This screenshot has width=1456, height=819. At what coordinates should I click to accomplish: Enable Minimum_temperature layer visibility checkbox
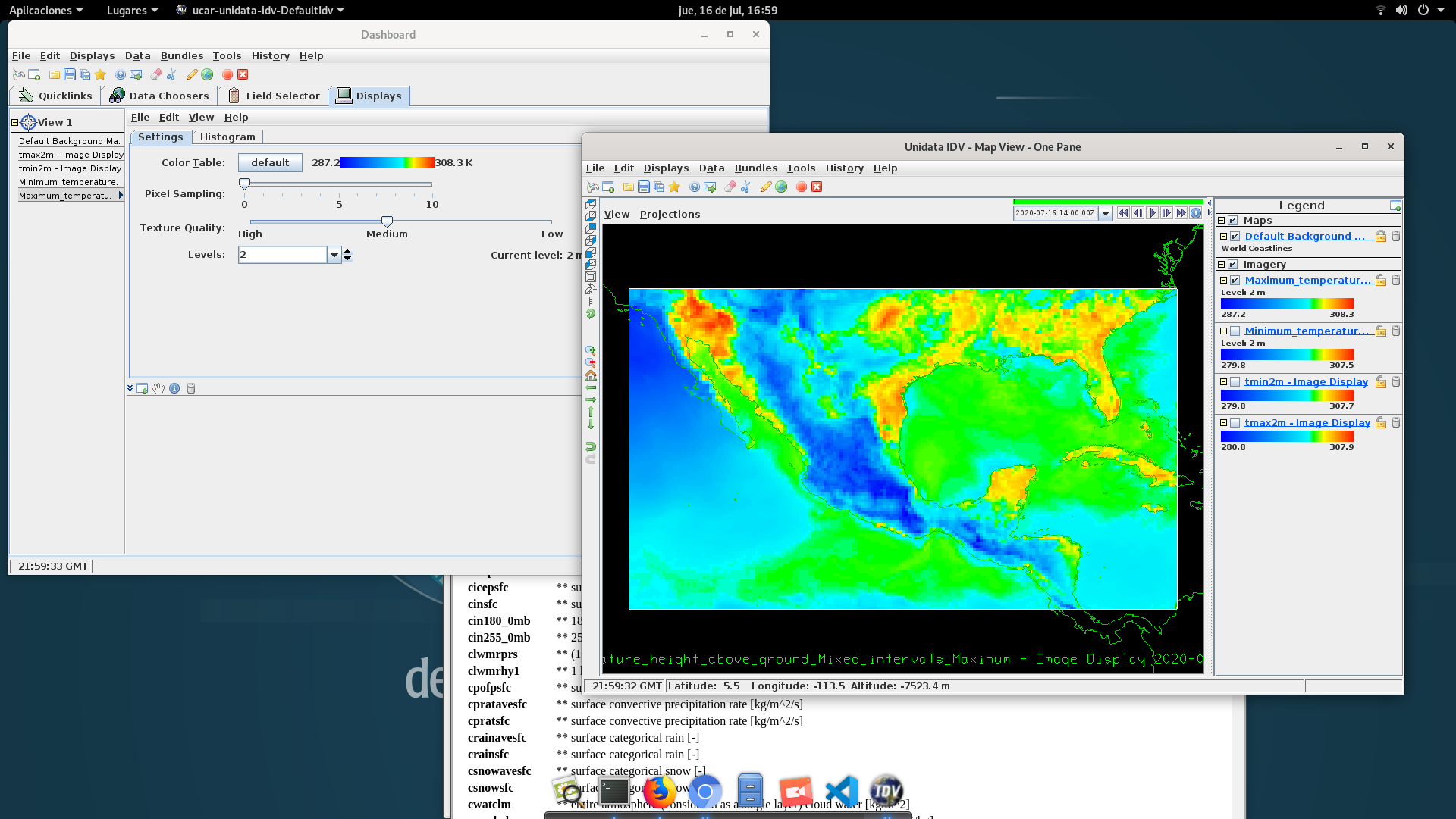[x=1235, y=331]
